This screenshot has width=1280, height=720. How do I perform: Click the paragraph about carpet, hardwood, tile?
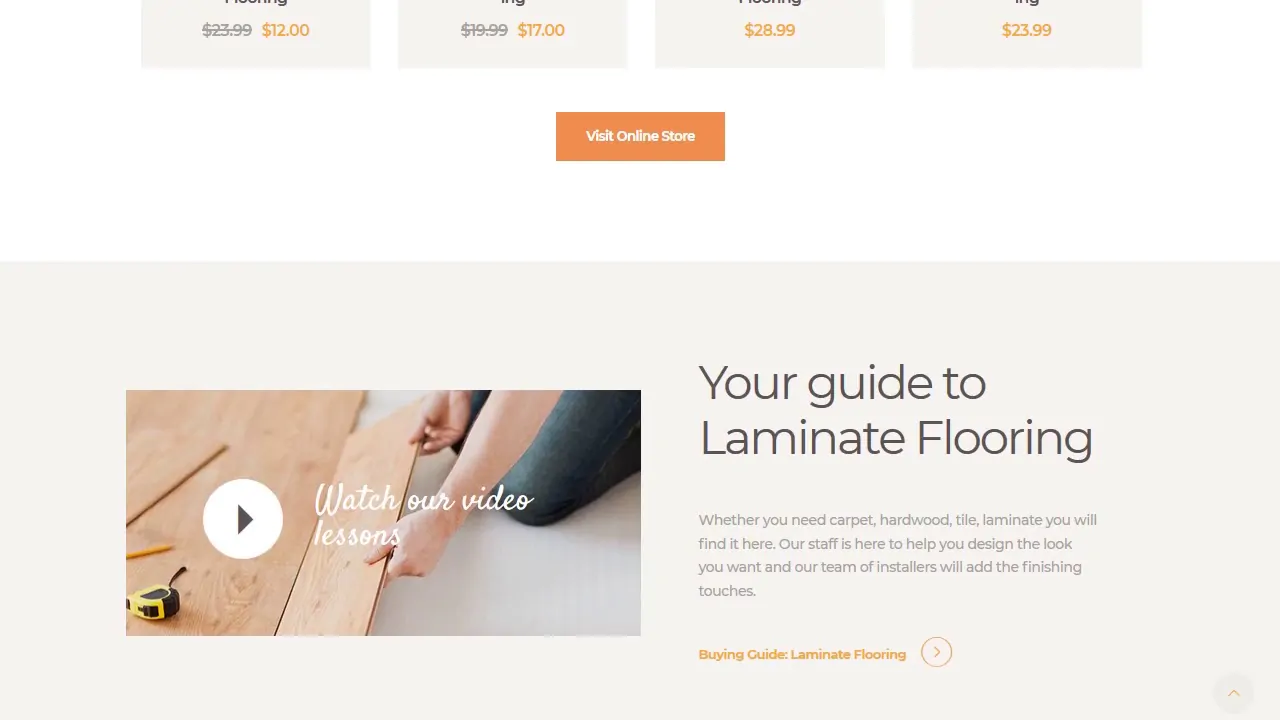(898, 555)
